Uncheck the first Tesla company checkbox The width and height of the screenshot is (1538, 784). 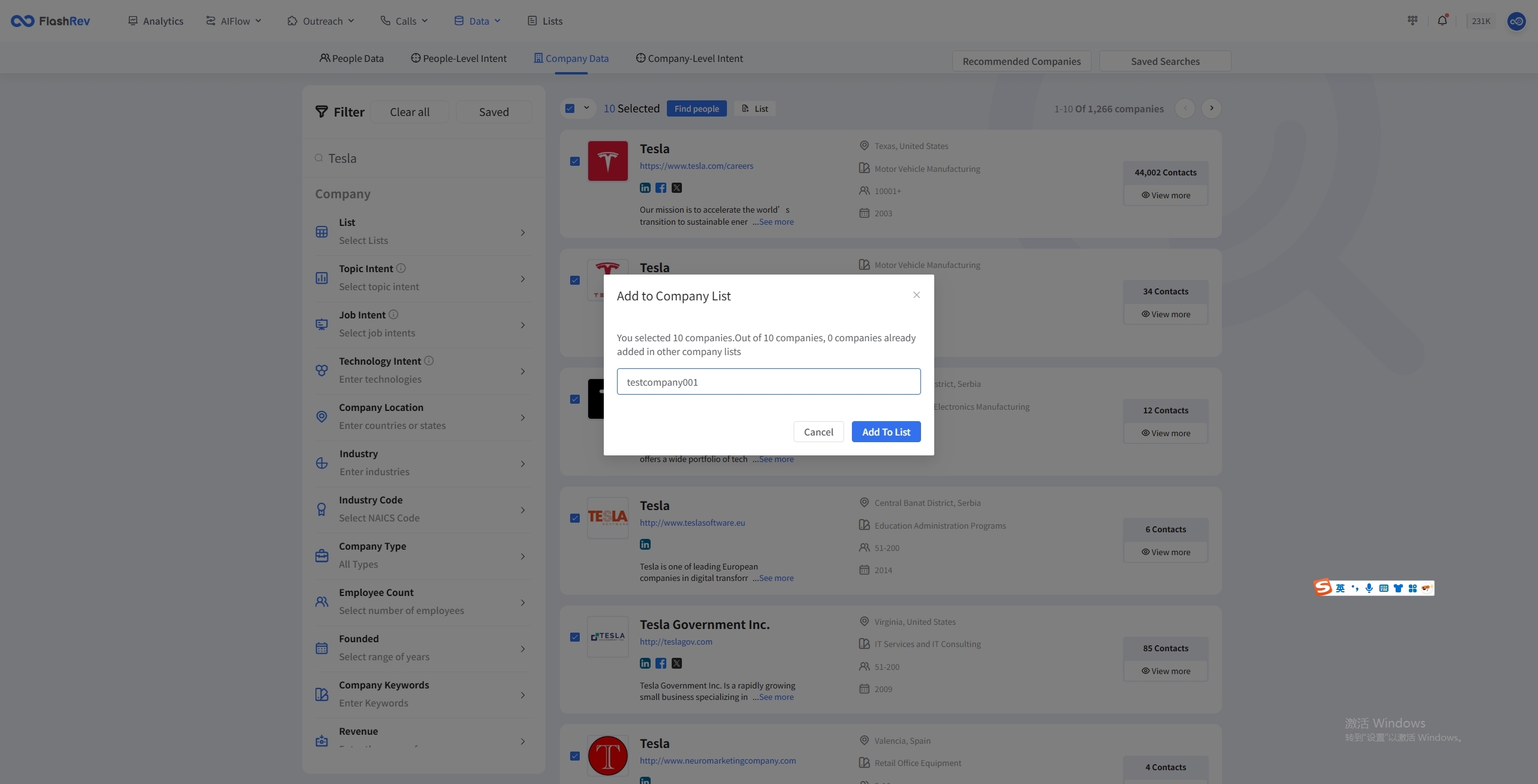coord(575,161)
